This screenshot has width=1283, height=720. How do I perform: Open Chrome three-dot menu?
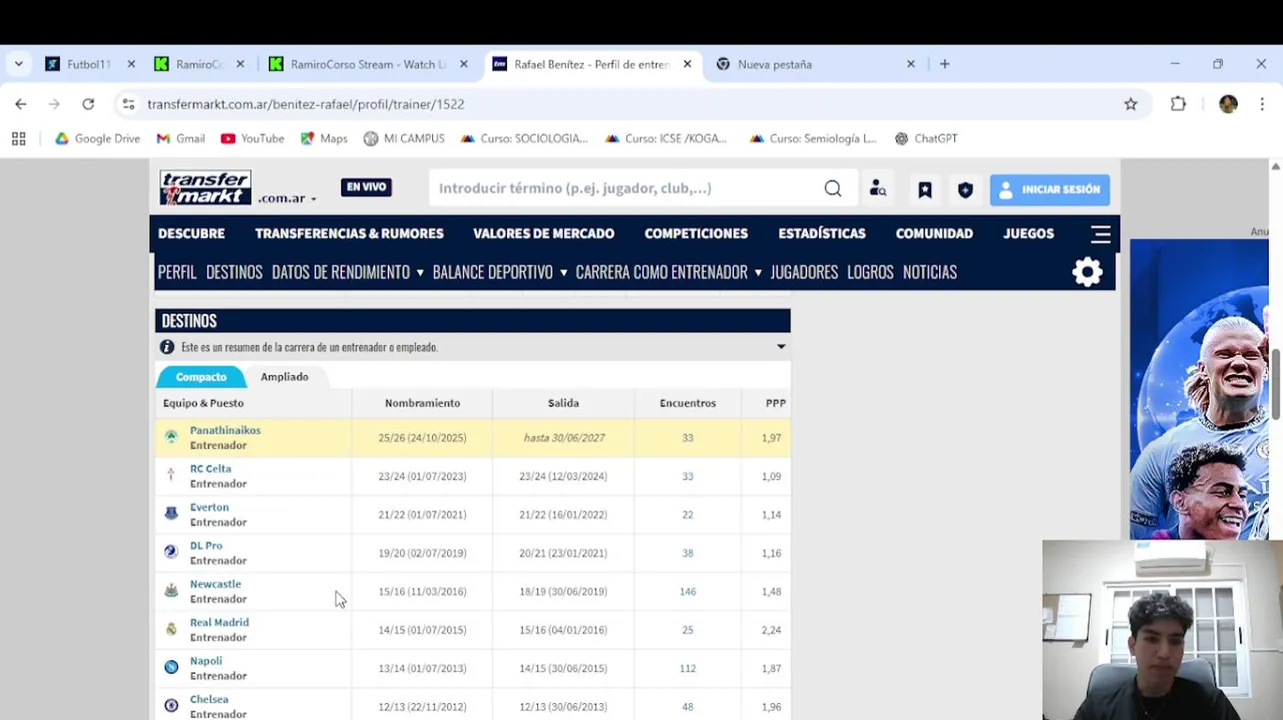pyautogui.click(x=1262, y=104)
